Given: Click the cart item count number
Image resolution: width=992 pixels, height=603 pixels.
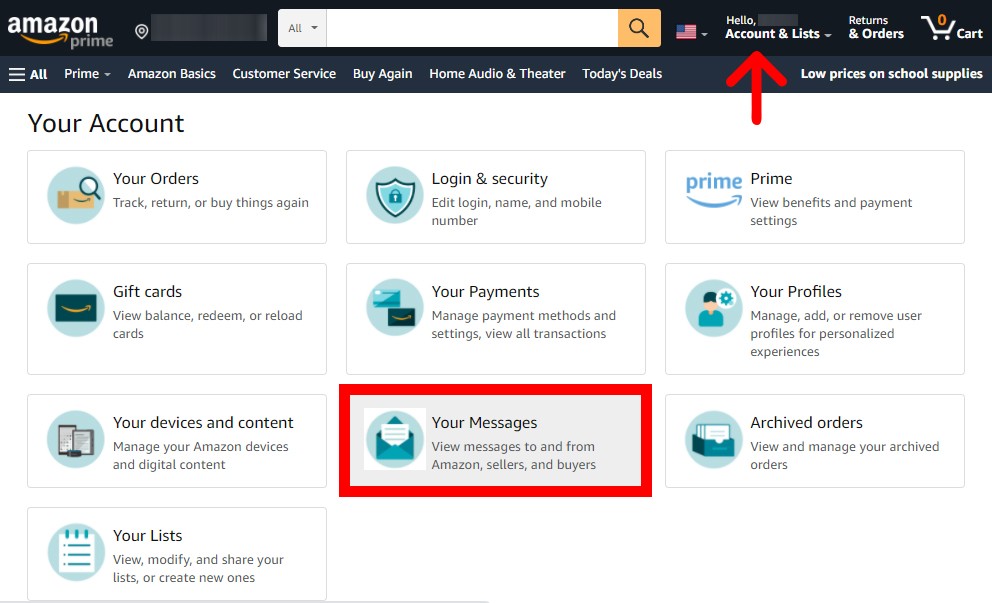Looking at the screenshot, I should click(942, 20).
